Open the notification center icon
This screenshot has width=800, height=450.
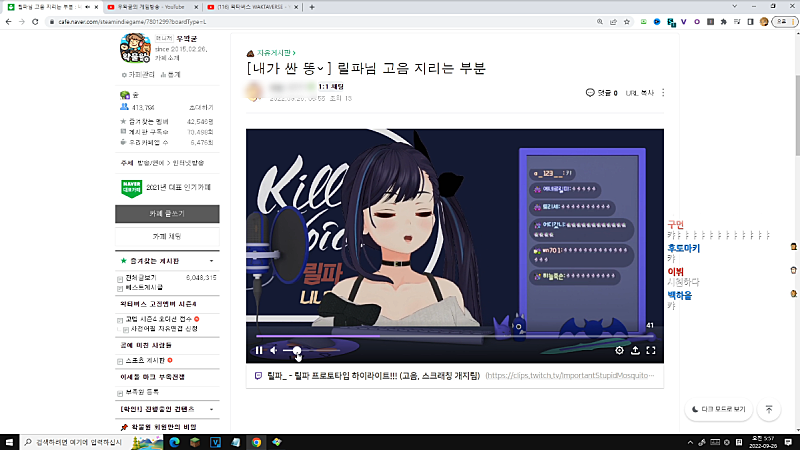(x=788, y=442)
